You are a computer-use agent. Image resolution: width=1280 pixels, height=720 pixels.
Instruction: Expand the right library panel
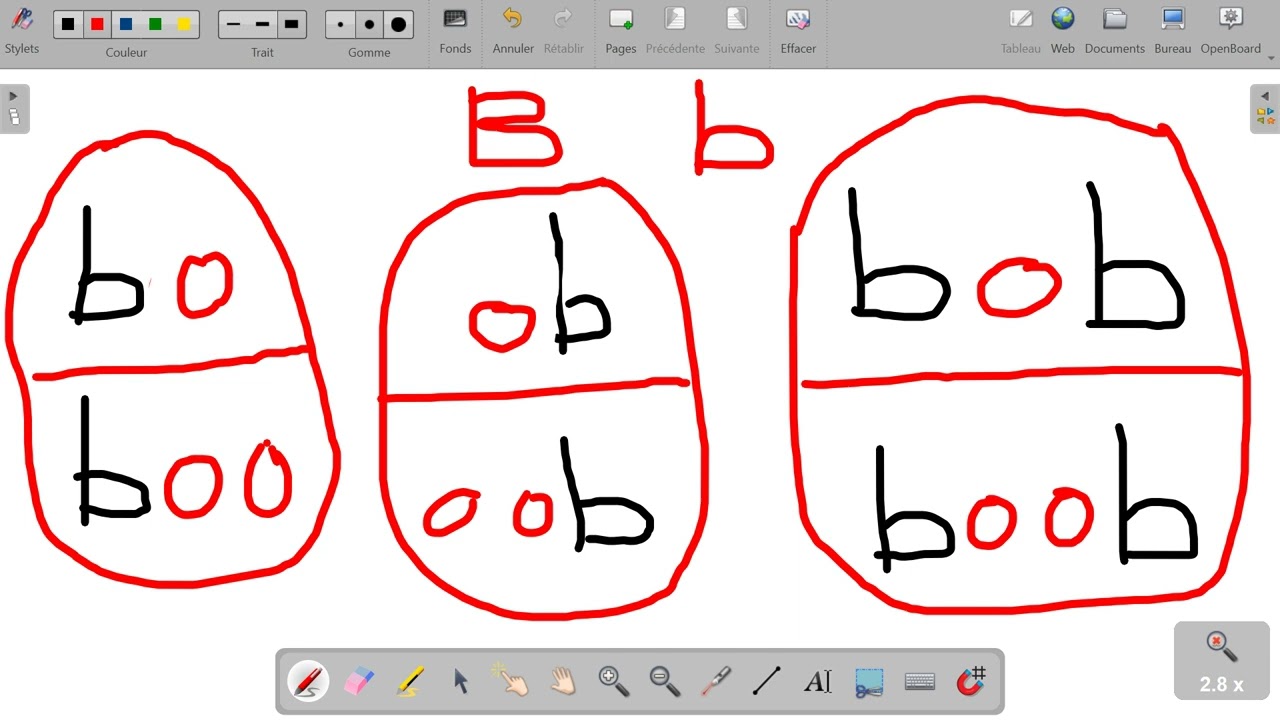1265,108
